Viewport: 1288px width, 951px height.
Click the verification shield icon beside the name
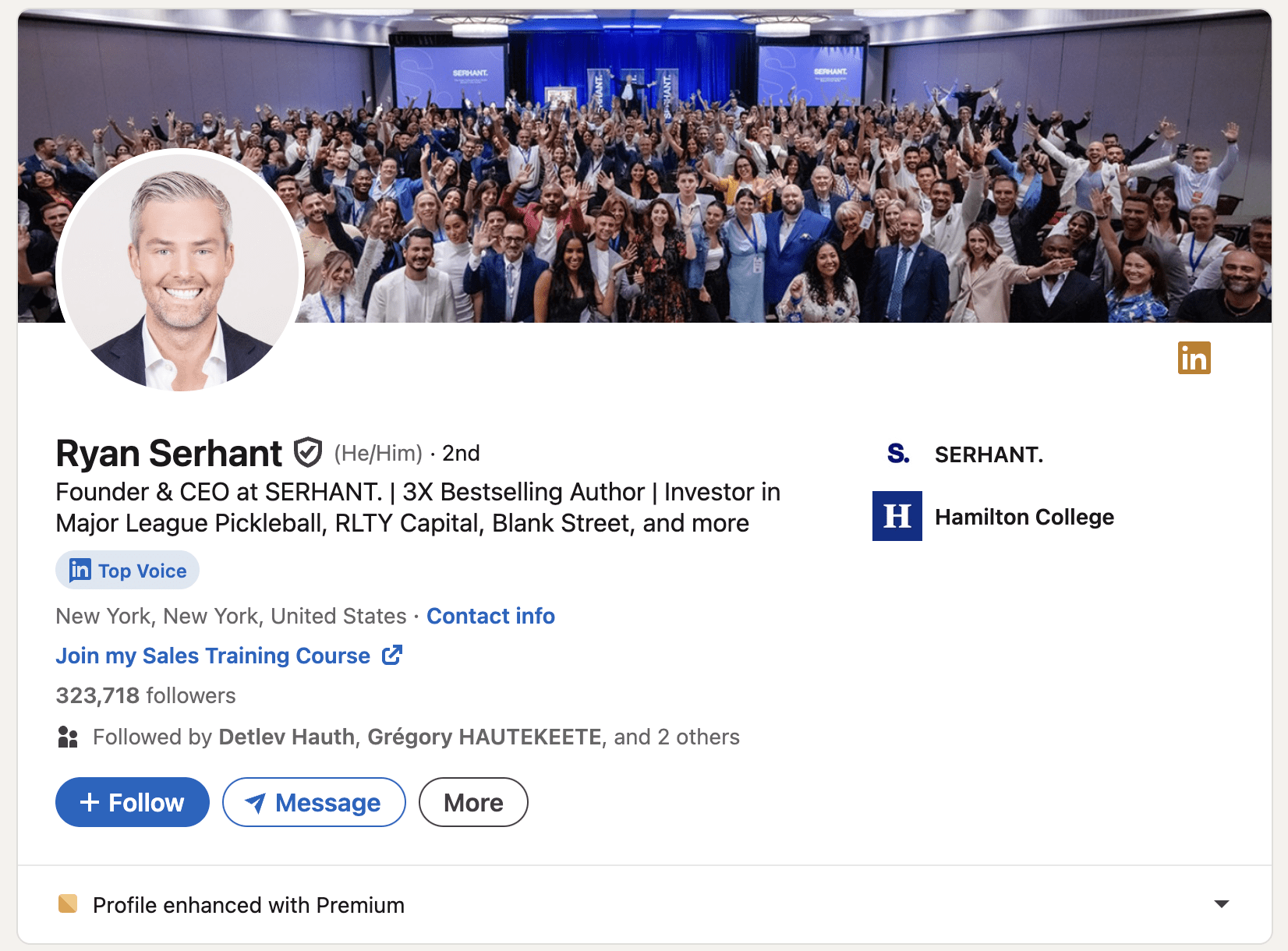click(308, 452)
